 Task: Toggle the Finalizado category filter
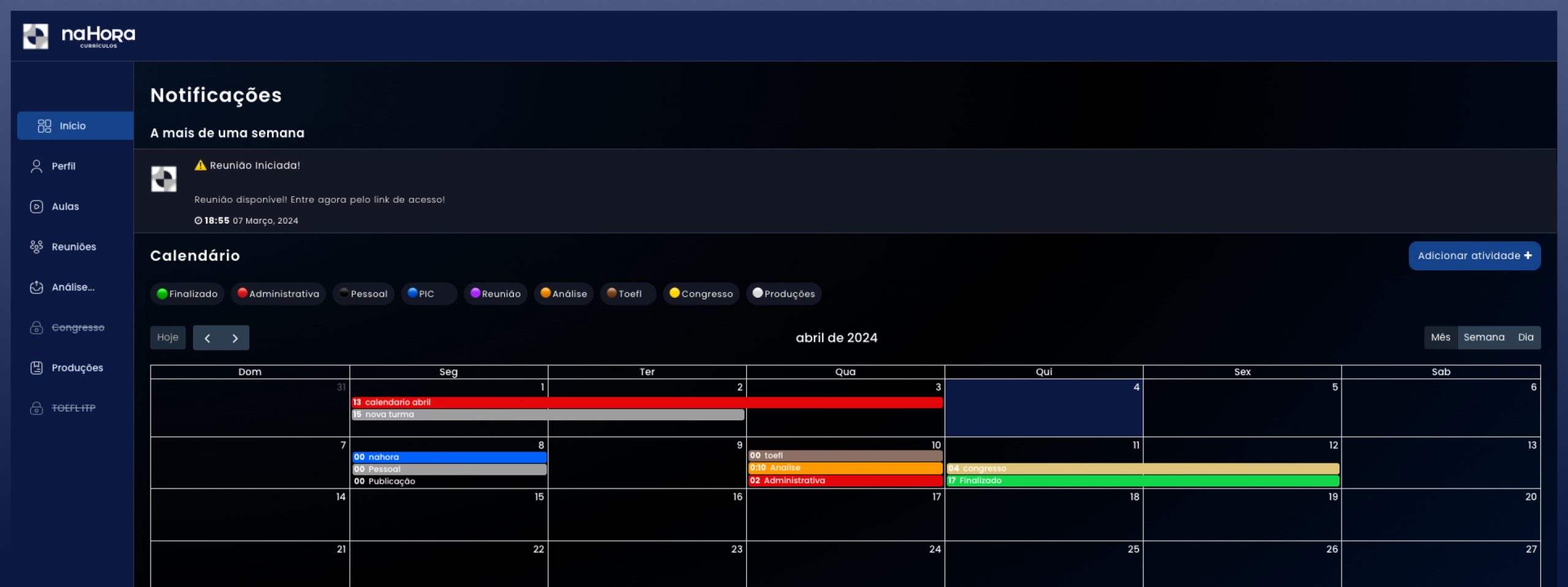coord(187,294)
